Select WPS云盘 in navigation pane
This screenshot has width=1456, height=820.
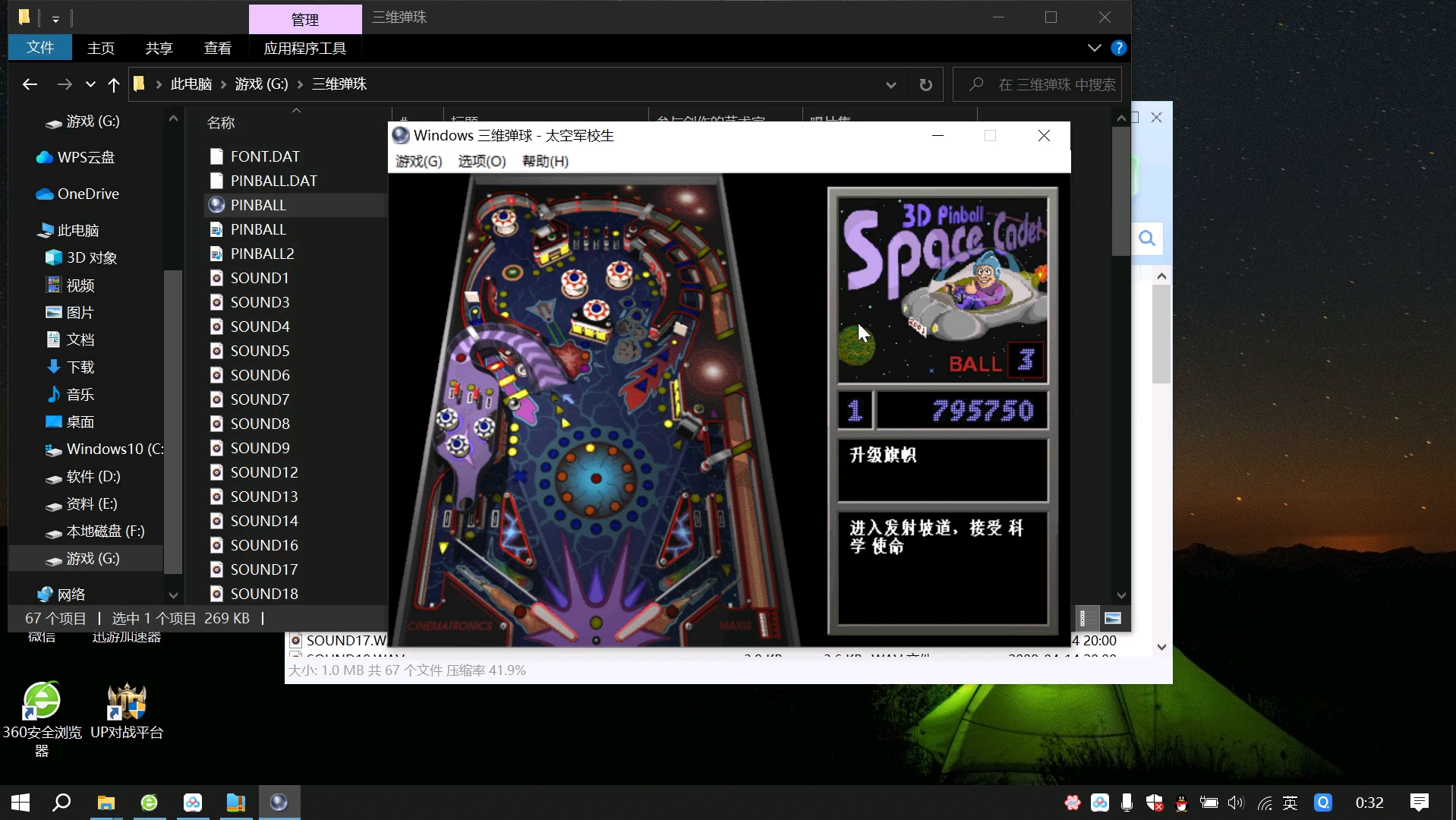click(76, 157)
